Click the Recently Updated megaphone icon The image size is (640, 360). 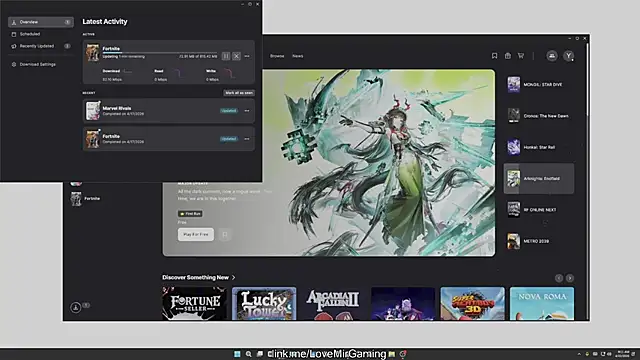(x=14, y=46)
